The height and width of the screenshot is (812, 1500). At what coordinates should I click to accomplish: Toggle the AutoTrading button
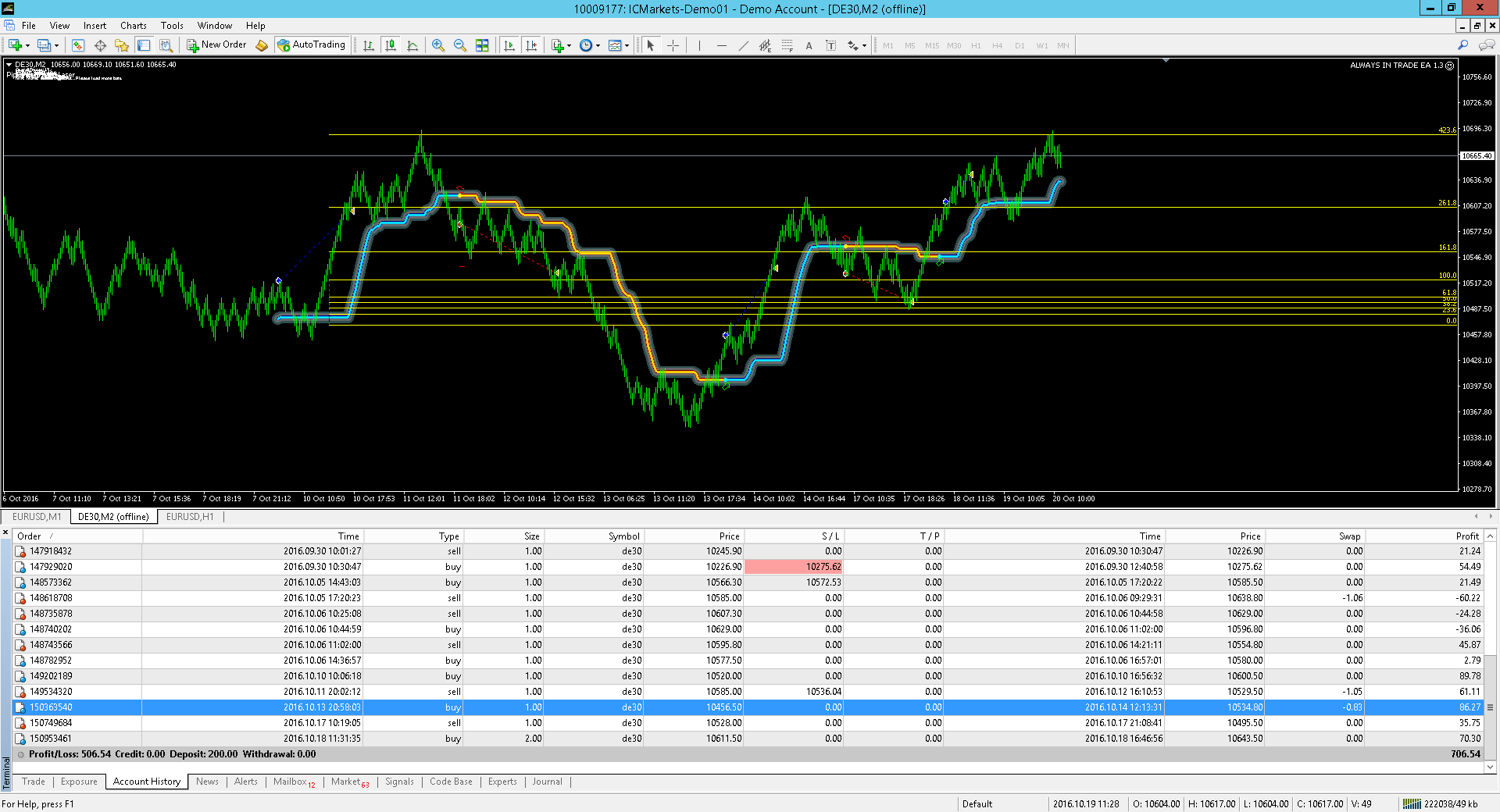[x=311, y=45]
